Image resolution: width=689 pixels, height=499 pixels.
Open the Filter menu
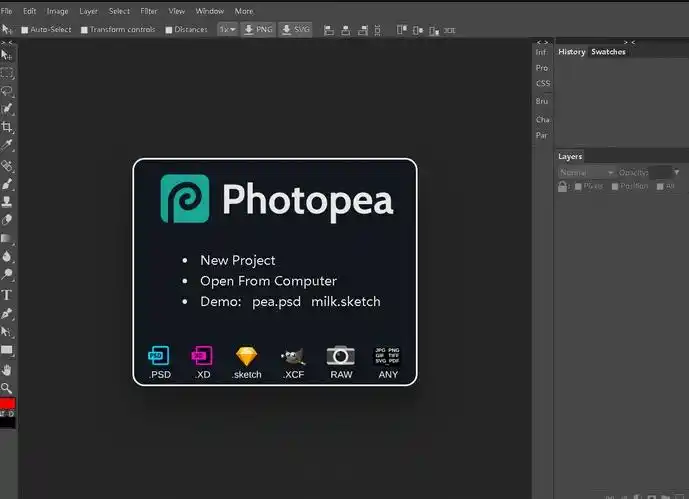point(149,11)
